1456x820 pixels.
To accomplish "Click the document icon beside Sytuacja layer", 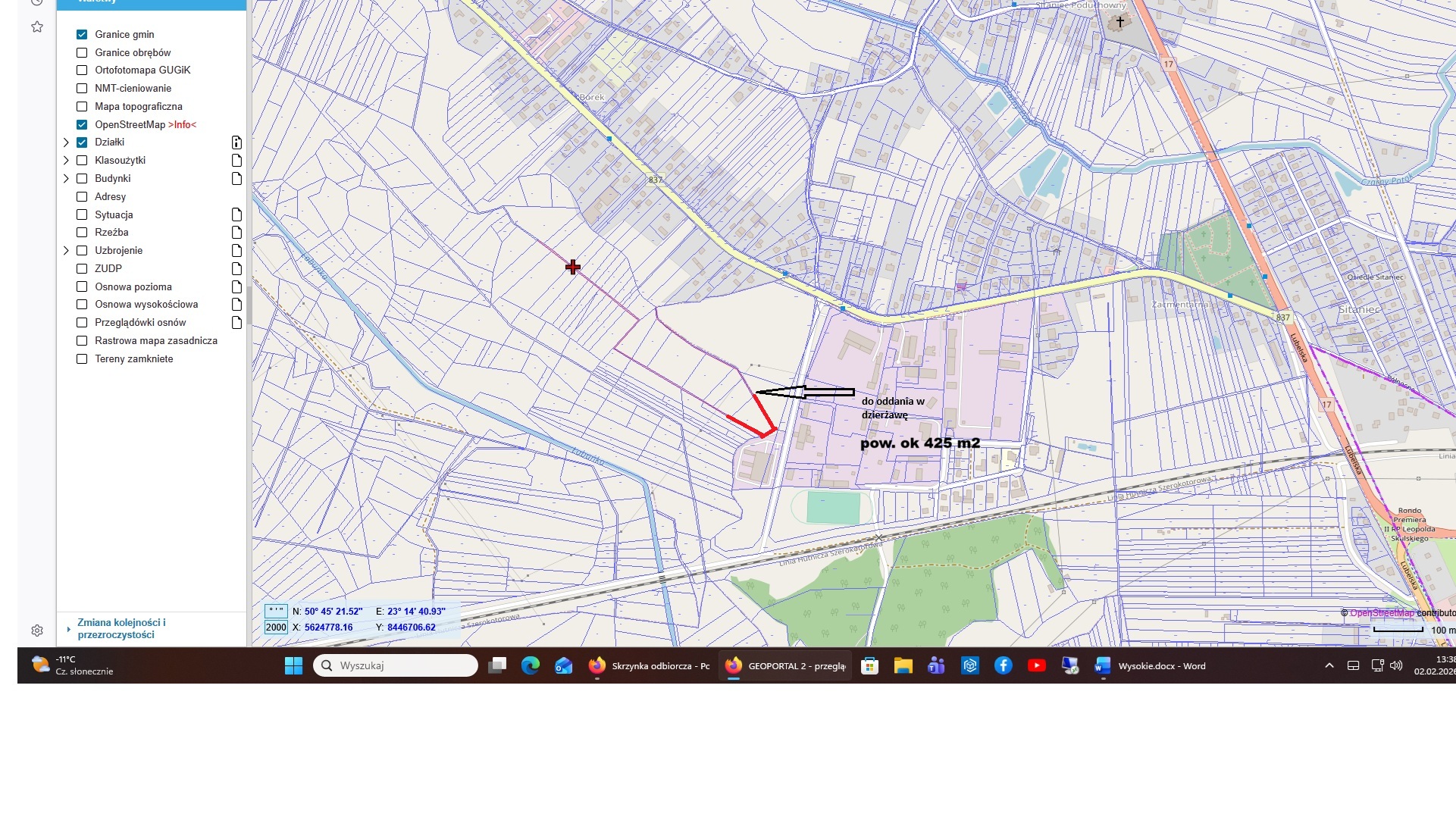I will [x=236, y=214].
